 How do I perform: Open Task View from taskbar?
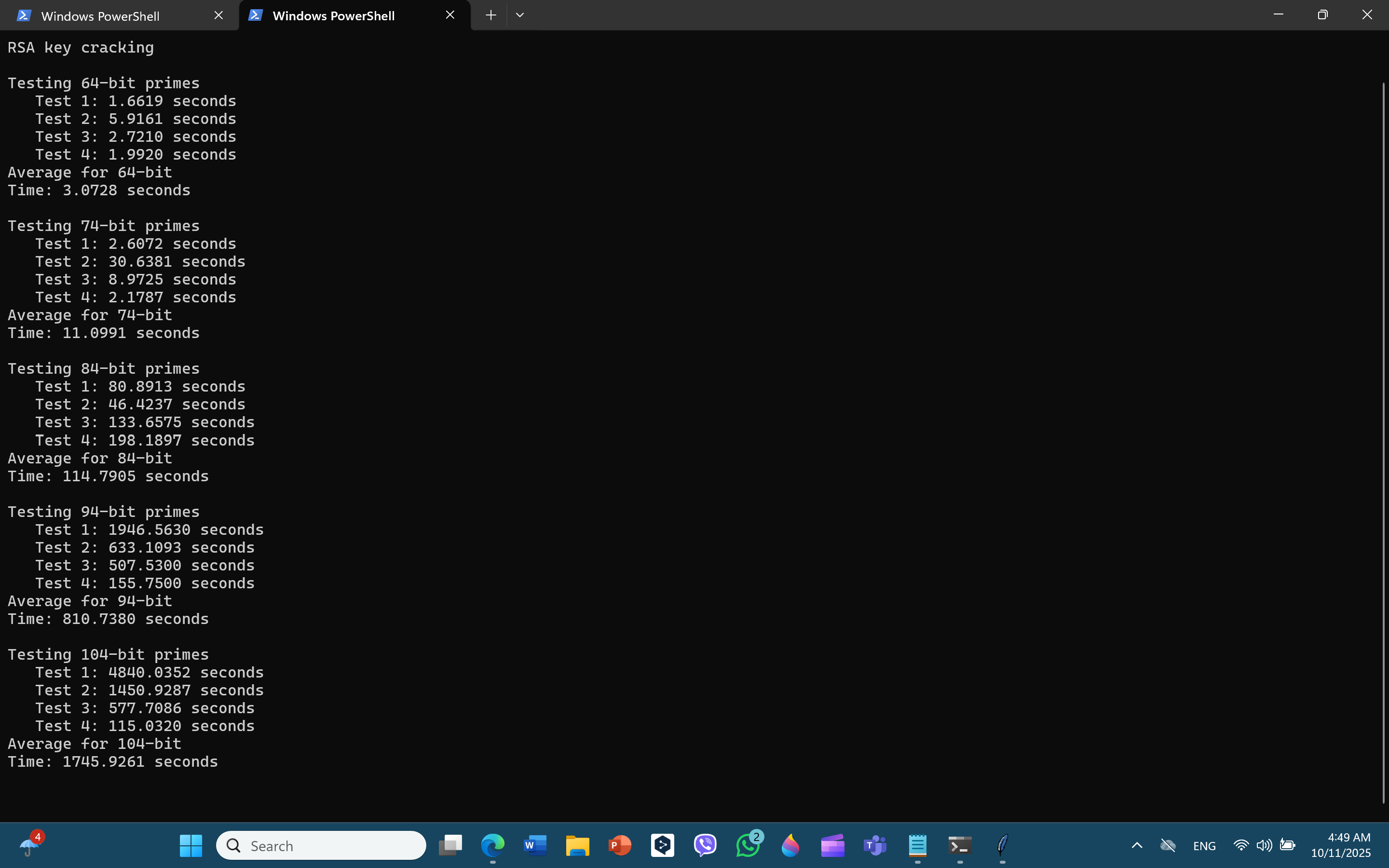[x=450, y=845]
